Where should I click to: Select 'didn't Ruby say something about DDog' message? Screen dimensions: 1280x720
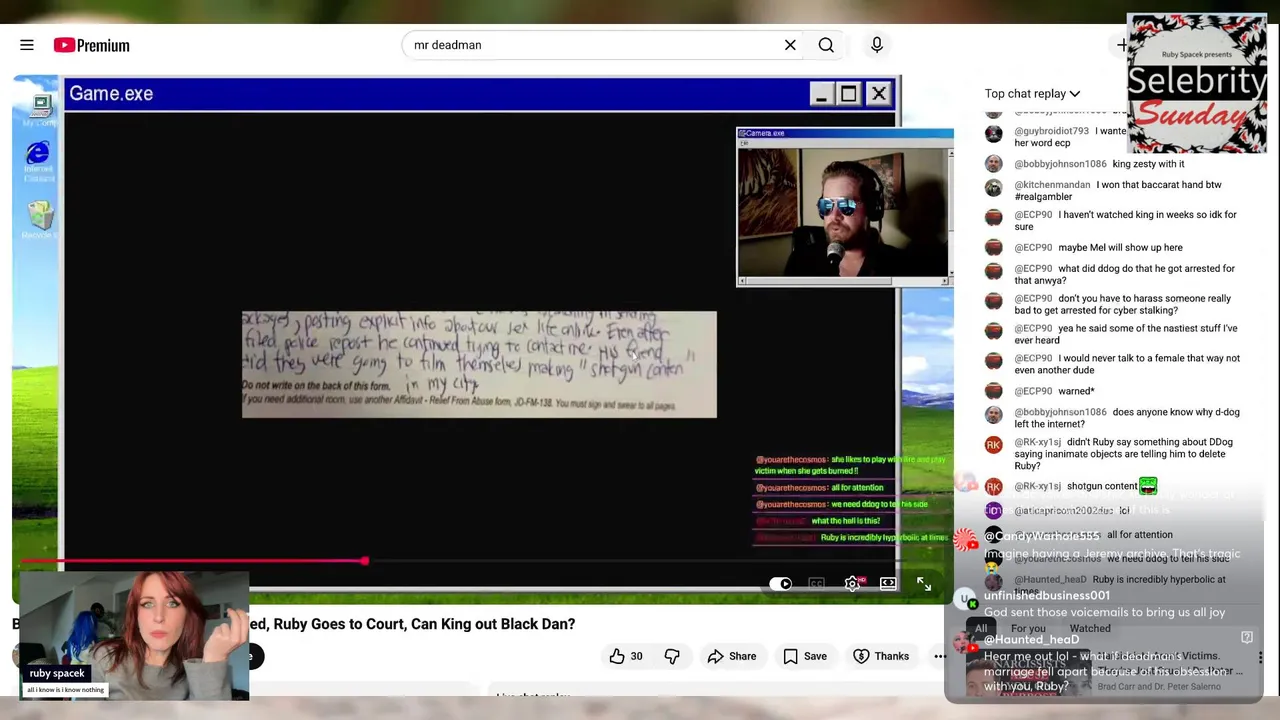[1123, 454]
